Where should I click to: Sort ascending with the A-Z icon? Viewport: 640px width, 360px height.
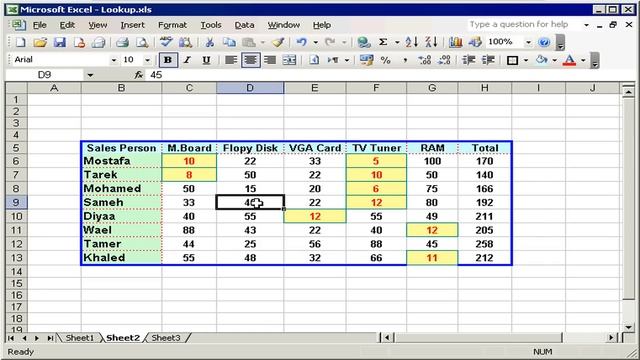tap(411, 42)
